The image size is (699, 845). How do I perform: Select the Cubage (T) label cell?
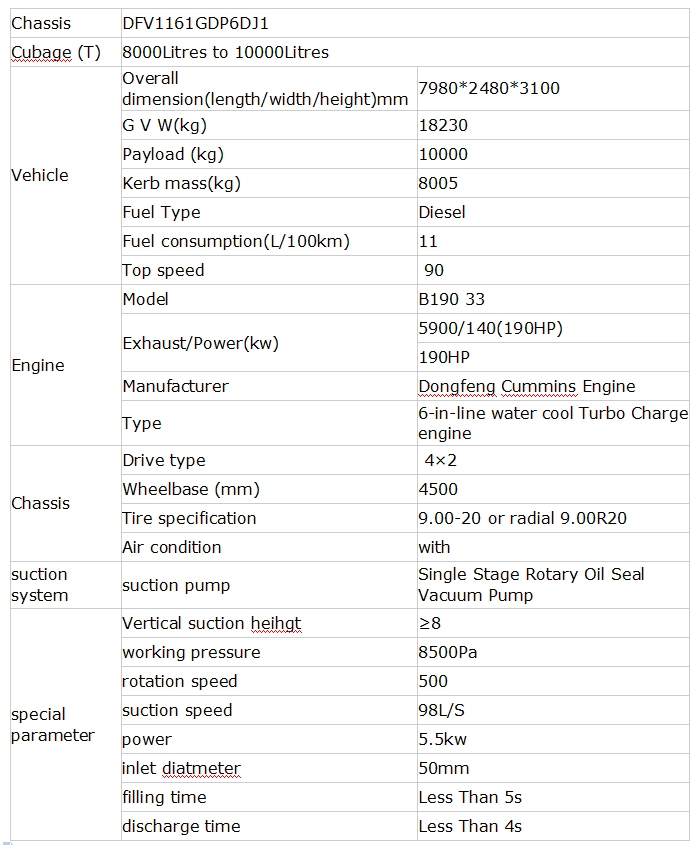click(x=66, y=52)
